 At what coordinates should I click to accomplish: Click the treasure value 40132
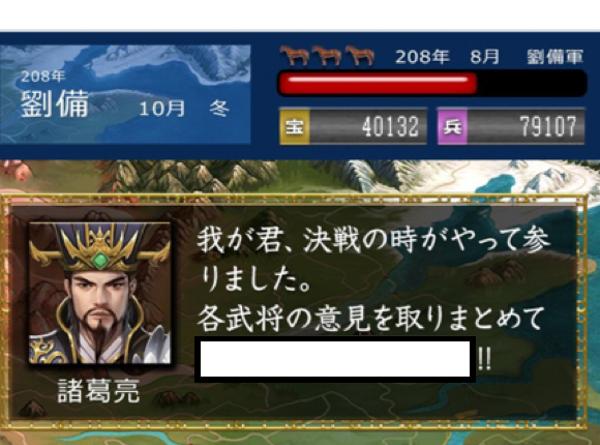click(390, 127)
